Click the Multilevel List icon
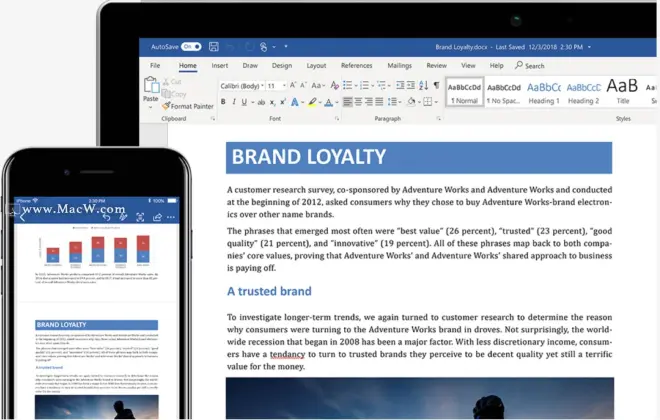This screenshot has width=660, height=420. tap(381, 85)
